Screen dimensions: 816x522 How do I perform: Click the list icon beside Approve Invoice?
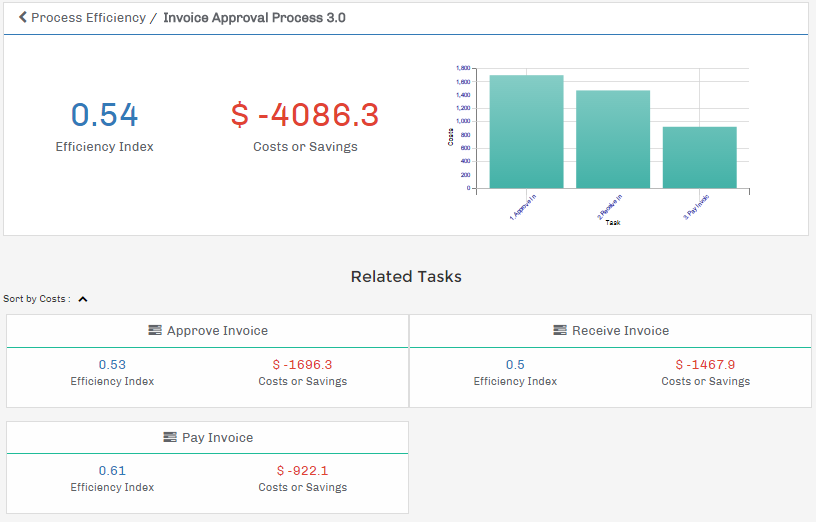[155, 330]
